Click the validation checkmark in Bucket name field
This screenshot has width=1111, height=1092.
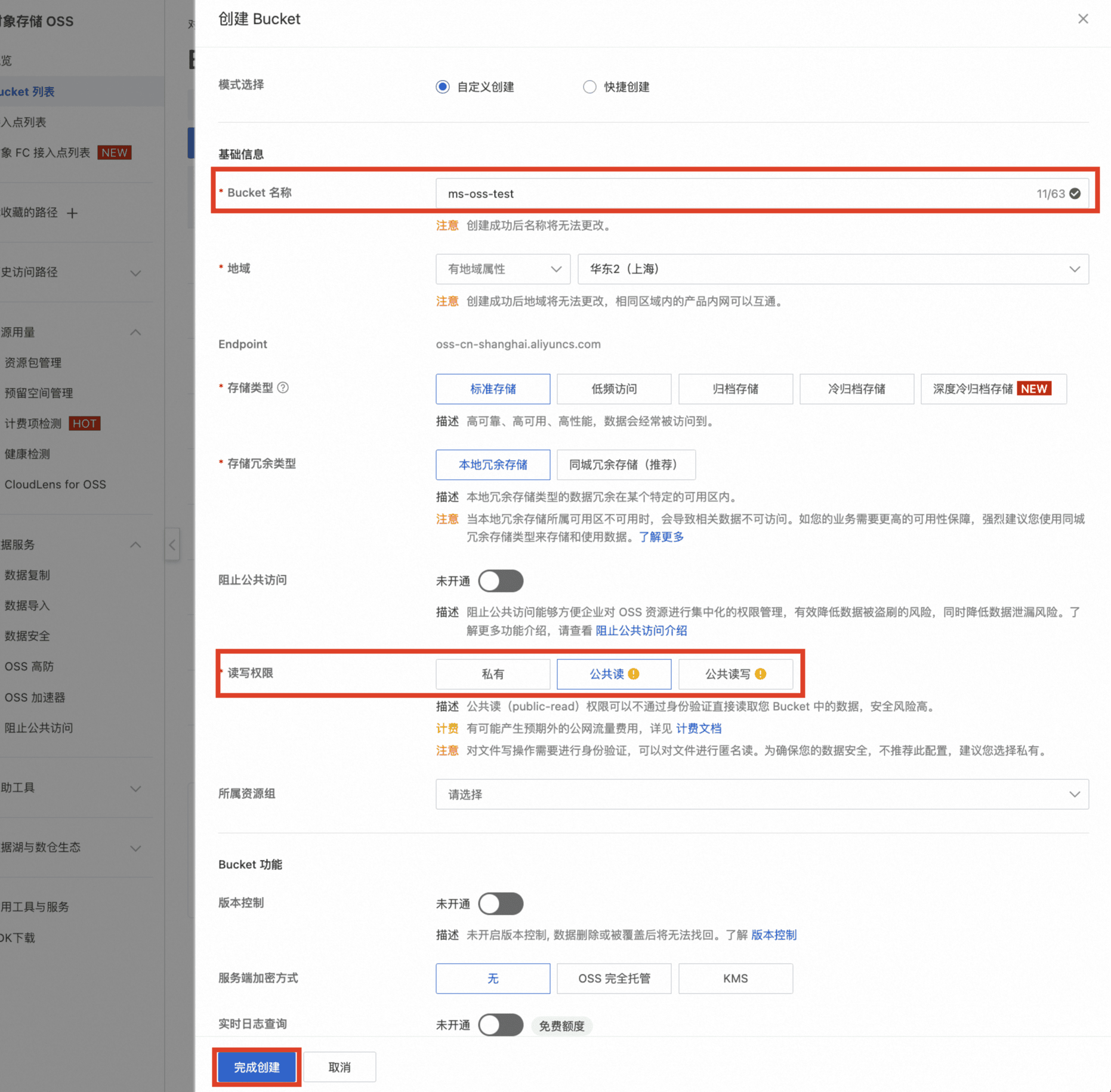coord(1075,193)
